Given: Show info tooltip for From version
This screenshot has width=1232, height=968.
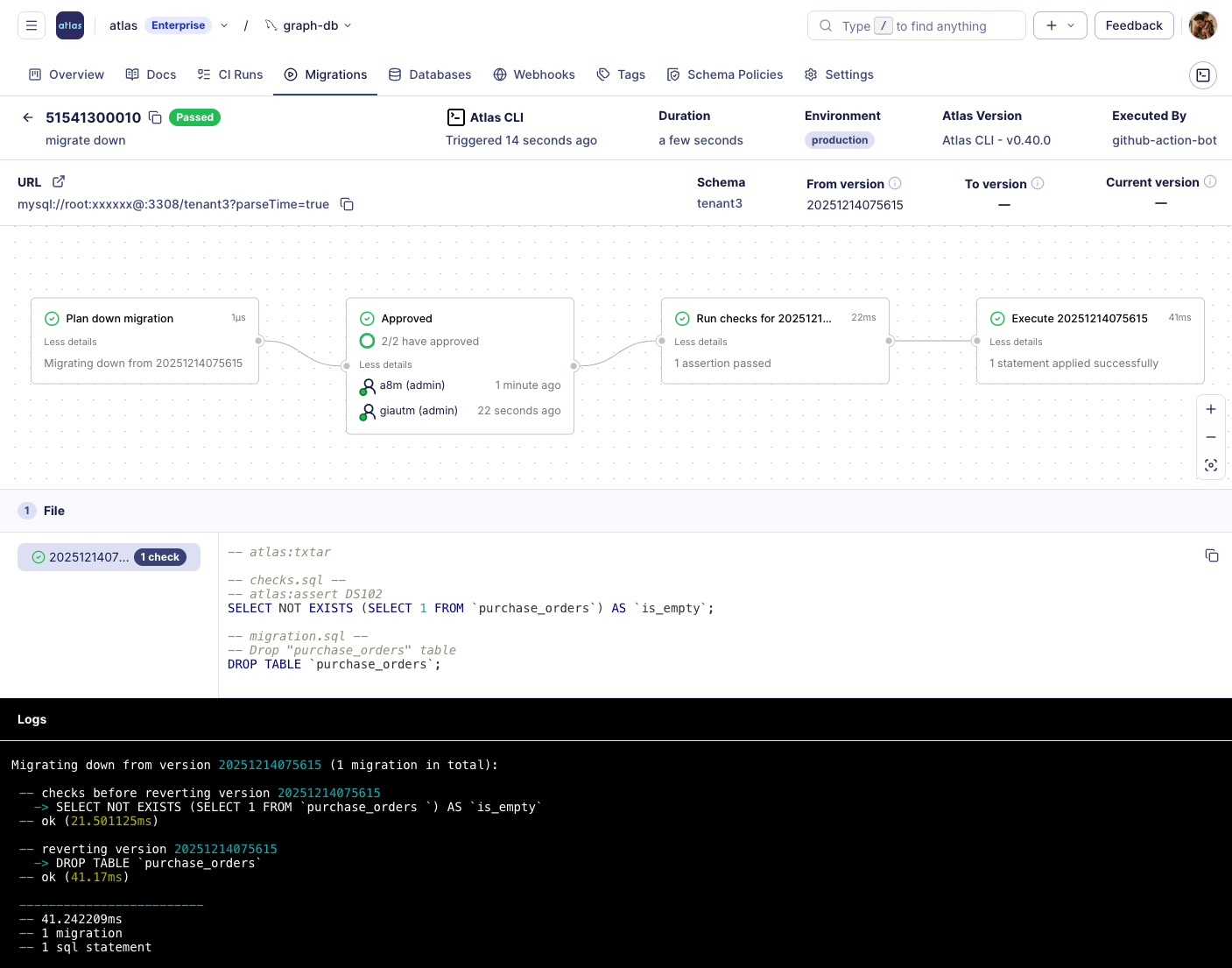Looking at the screenshot, I should pos(895,183).
